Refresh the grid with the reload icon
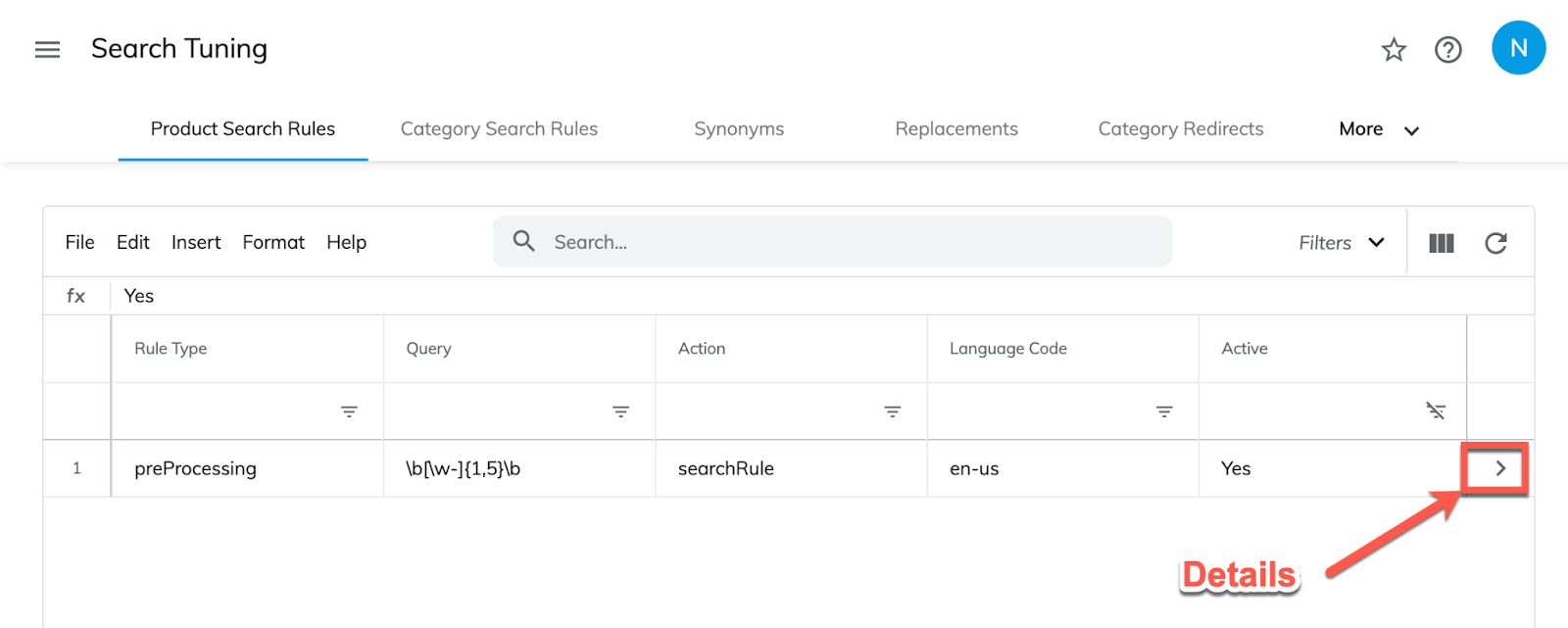This screenshot has width=1568, height=628. [1495, 243]
